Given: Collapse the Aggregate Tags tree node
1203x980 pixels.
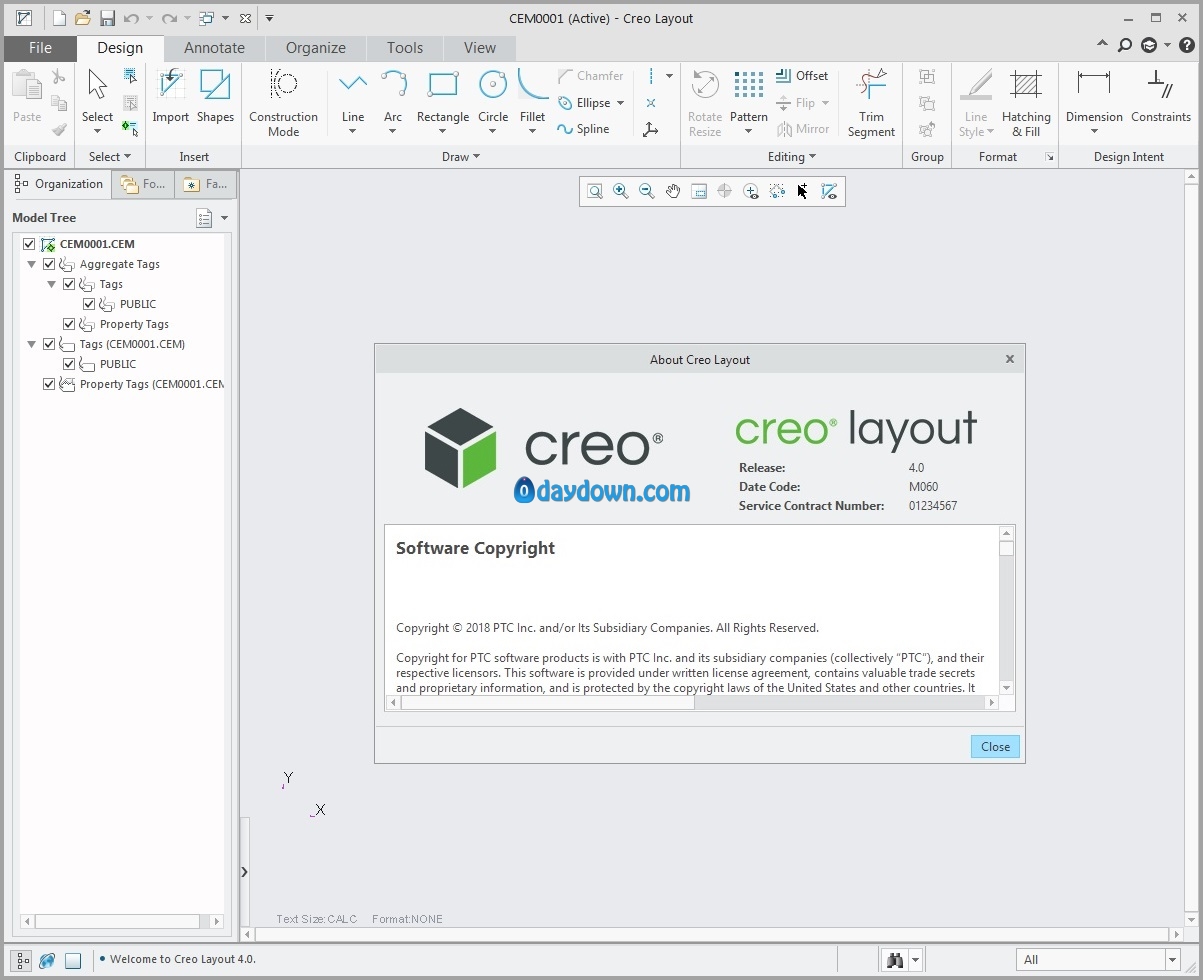Looking at the screenshot, I should pyautogui.click(x=32, y=264).
